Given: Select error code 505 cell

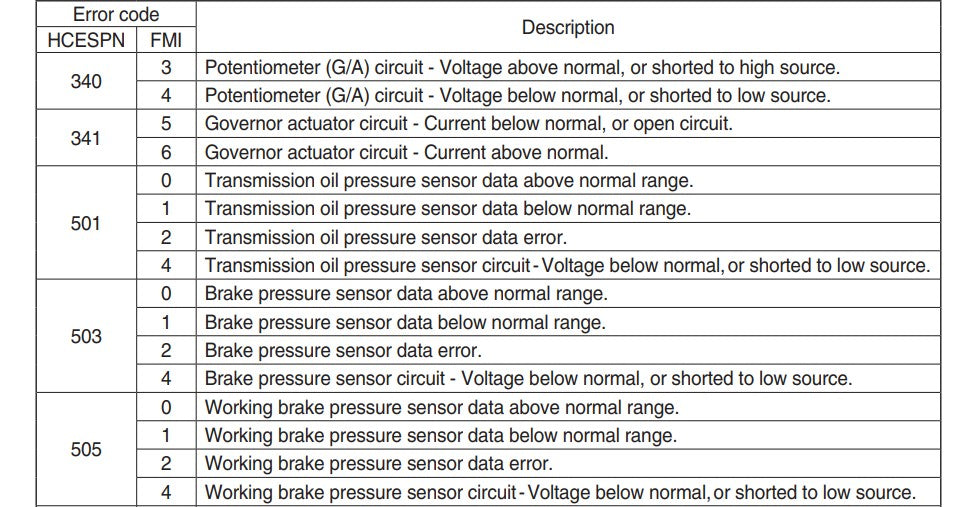Looking at the screenshot, I should (x=86, y=450).
